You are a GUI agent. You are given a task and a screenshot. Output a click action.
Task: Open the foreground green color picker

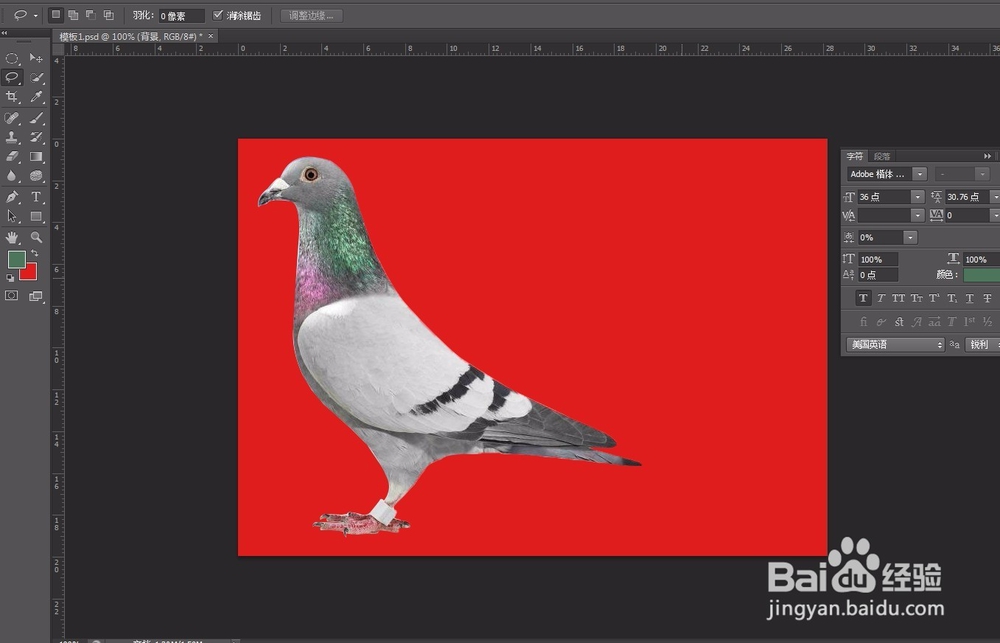click(x=17, y=259)
